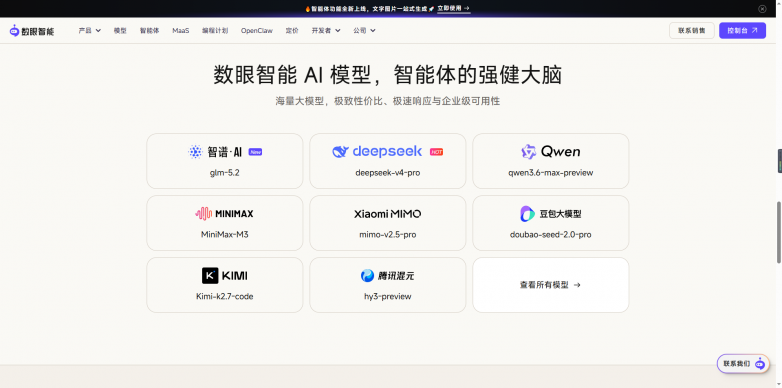Open the 控制台 console button

(742, 30)
